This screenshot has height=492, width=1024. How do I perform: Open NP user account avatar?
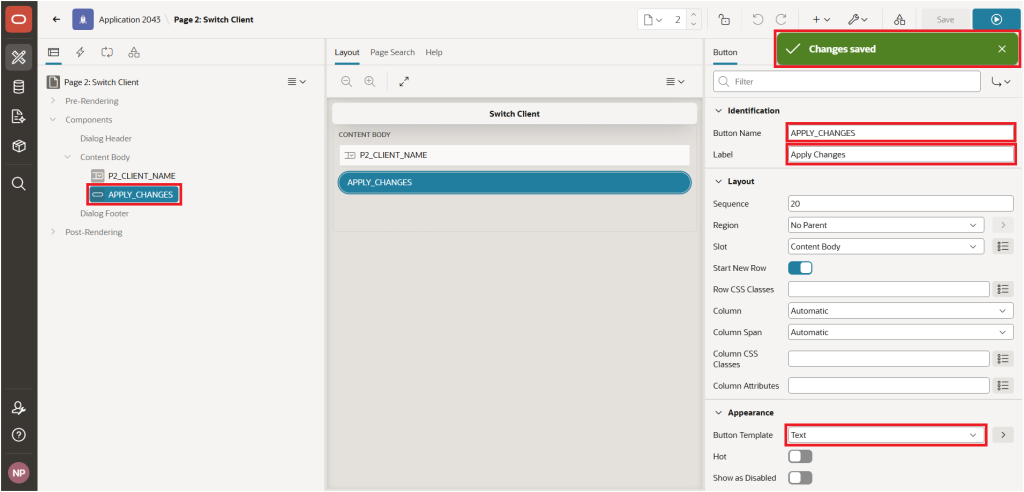(18, 472)
